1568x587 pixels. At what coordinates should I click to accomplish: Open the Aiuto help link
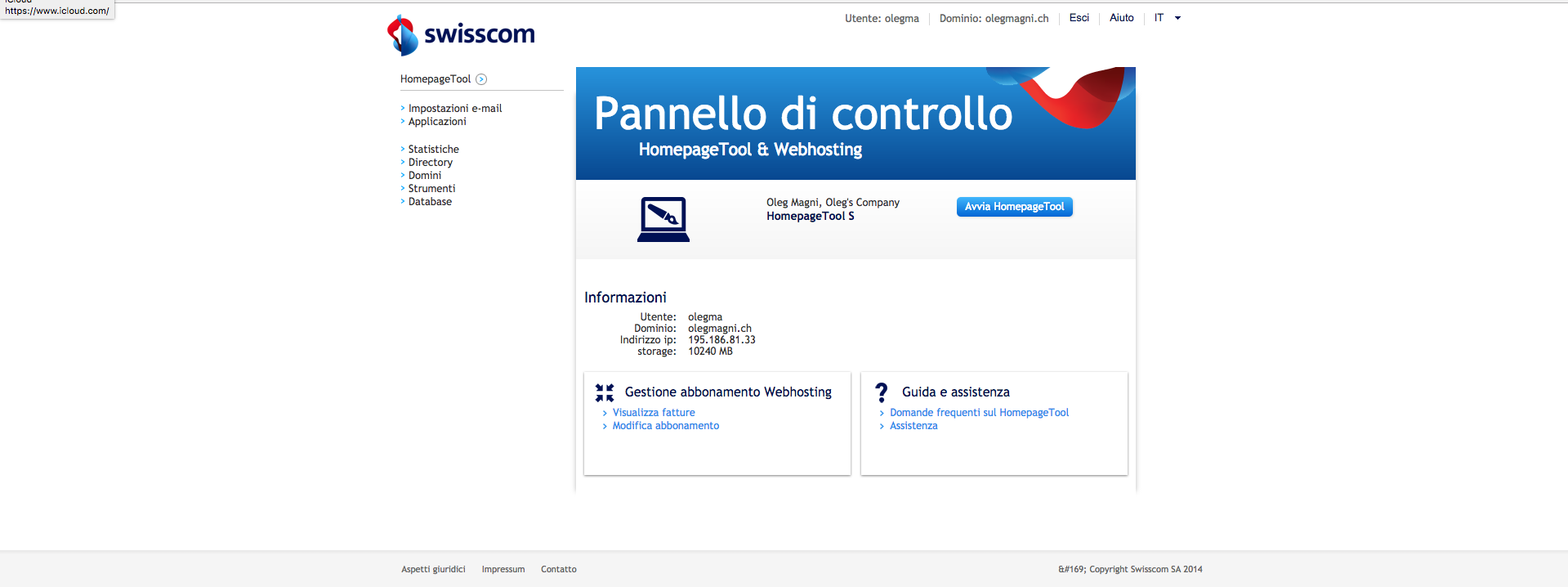(1121, 18)
